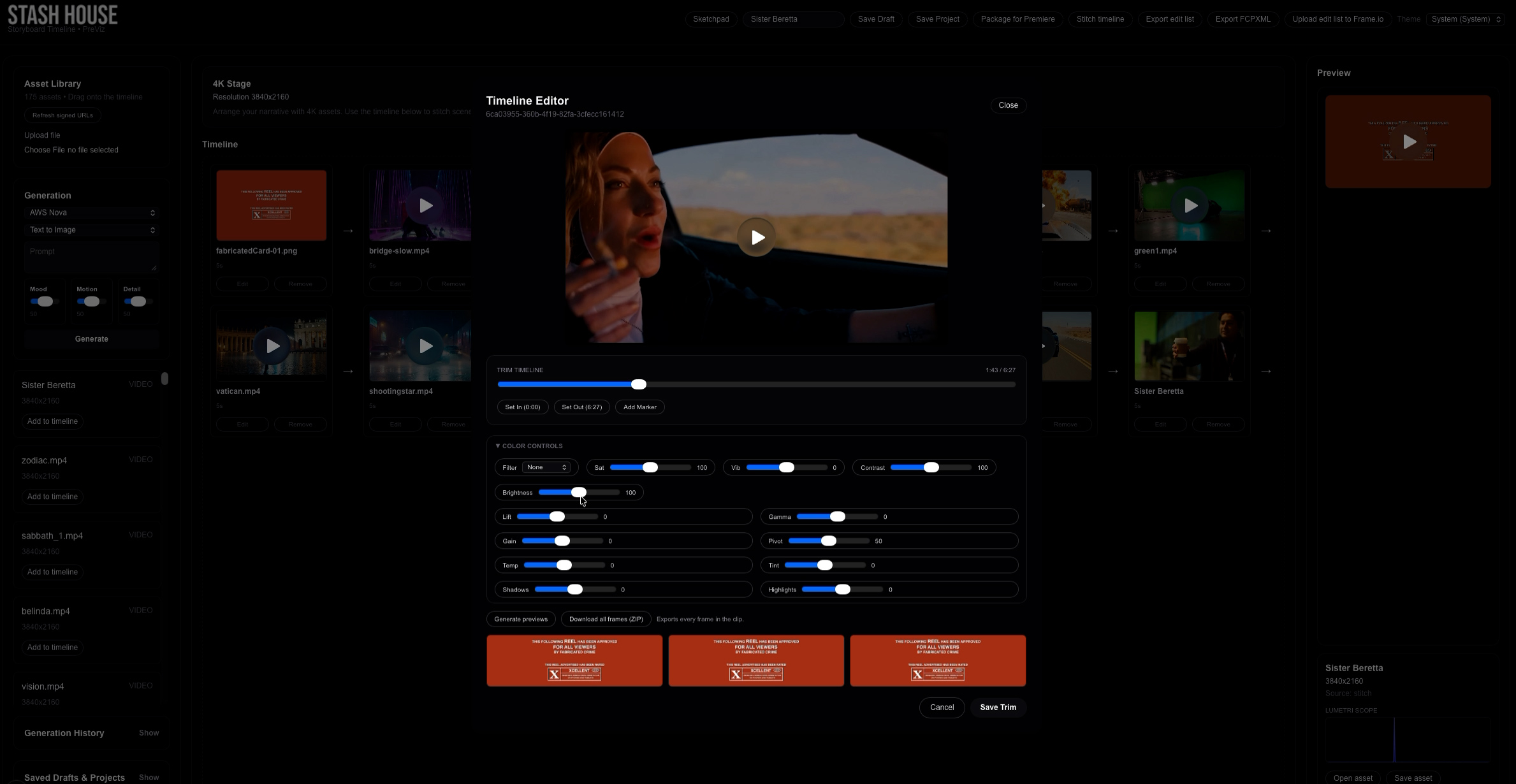This screenshot has height=784, width=1516.
Task: Play the Timeline Editor video
Action: [757, 236]
